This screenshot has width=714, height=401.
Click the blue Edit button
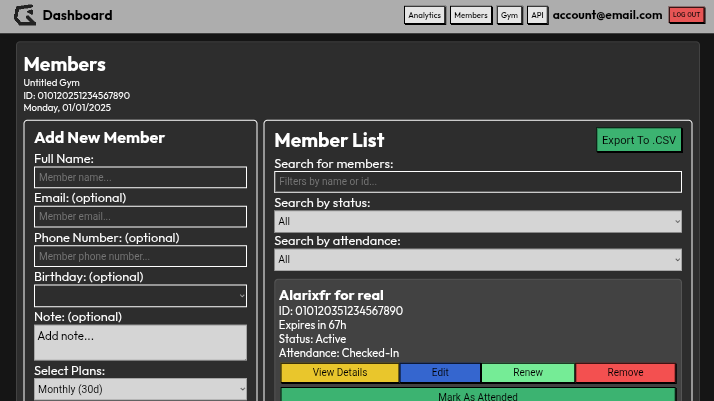coord(440,373)
